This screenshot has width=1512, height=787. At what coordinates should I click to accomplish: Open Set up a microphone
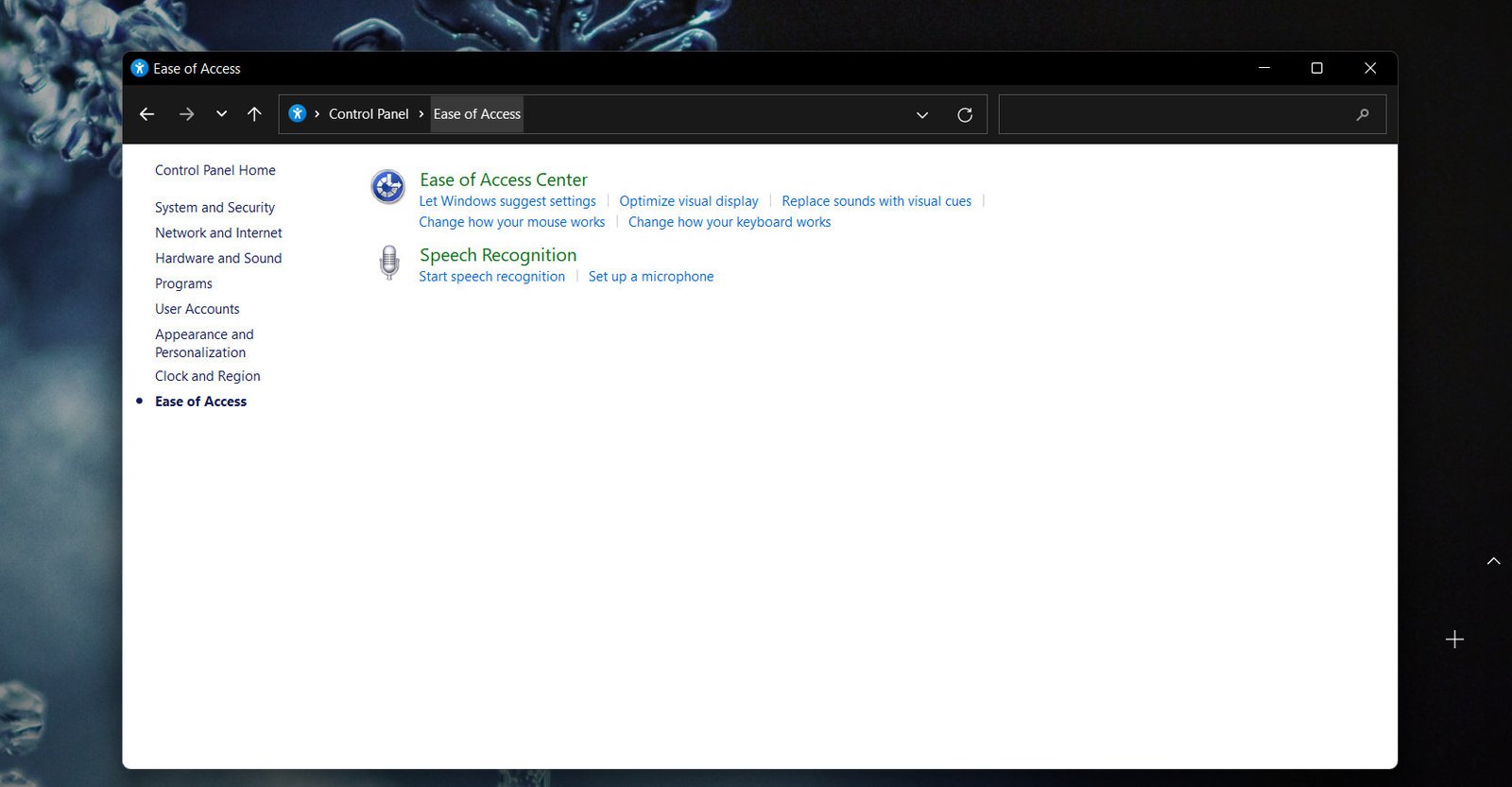[x=651, y=277]
